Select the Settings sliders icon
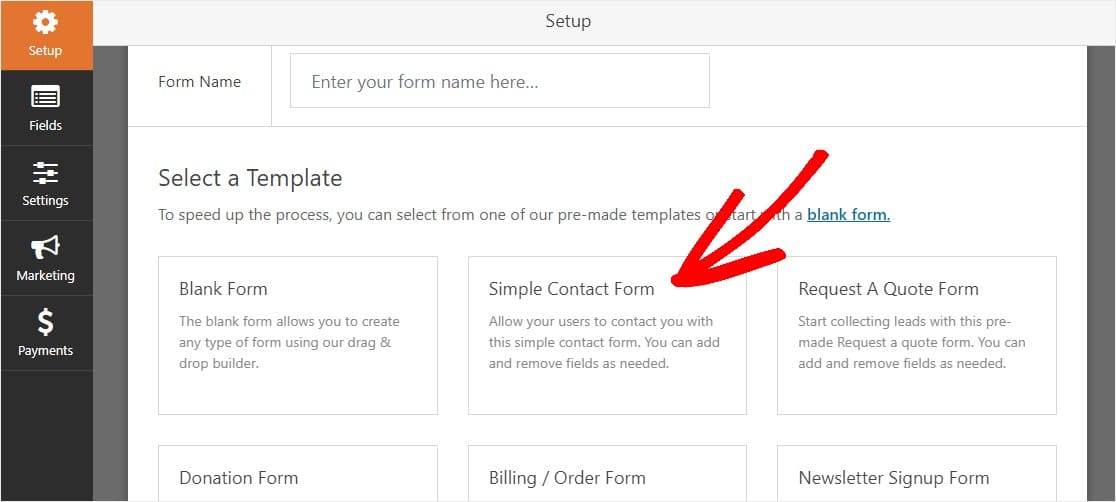Screen dimensions: 1116x502 [x=46, y=172]
